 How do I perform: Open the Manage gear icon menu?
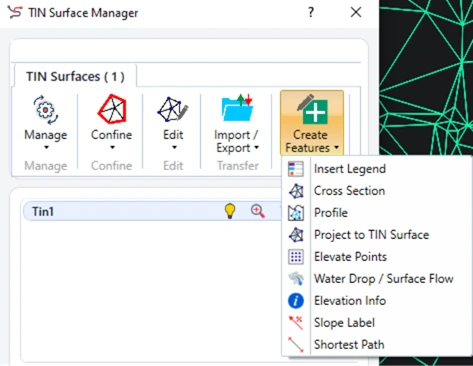coord(46,110)
